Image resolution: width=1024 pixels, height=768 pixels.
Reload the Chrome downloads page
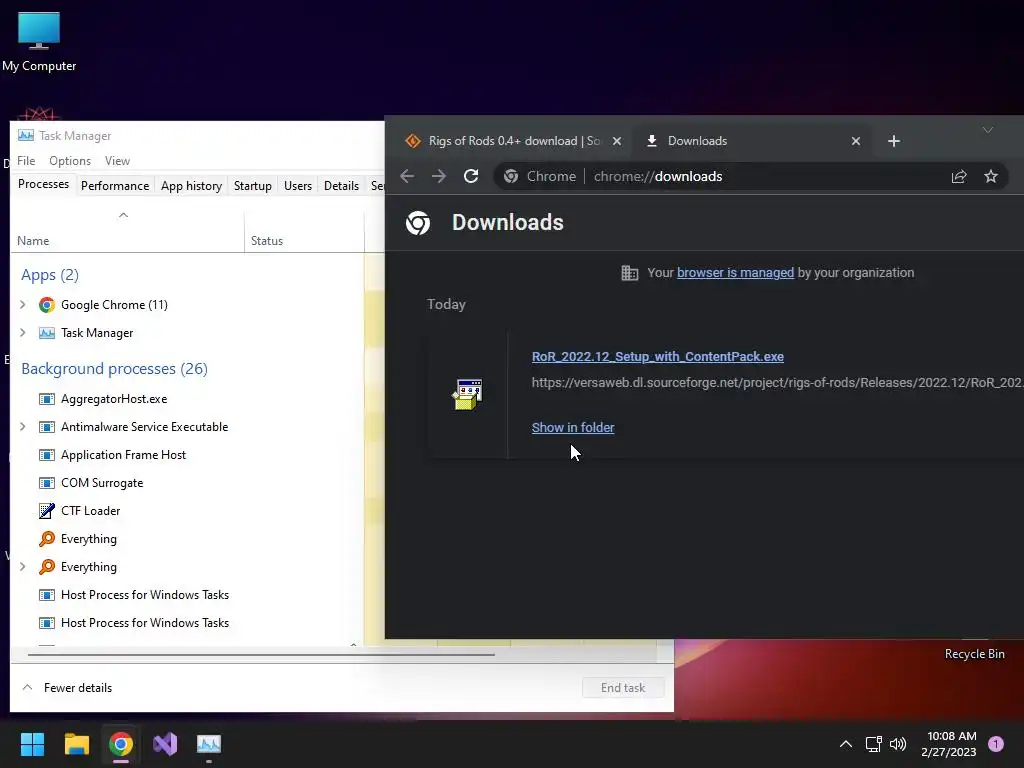click(x=471, y=176)
